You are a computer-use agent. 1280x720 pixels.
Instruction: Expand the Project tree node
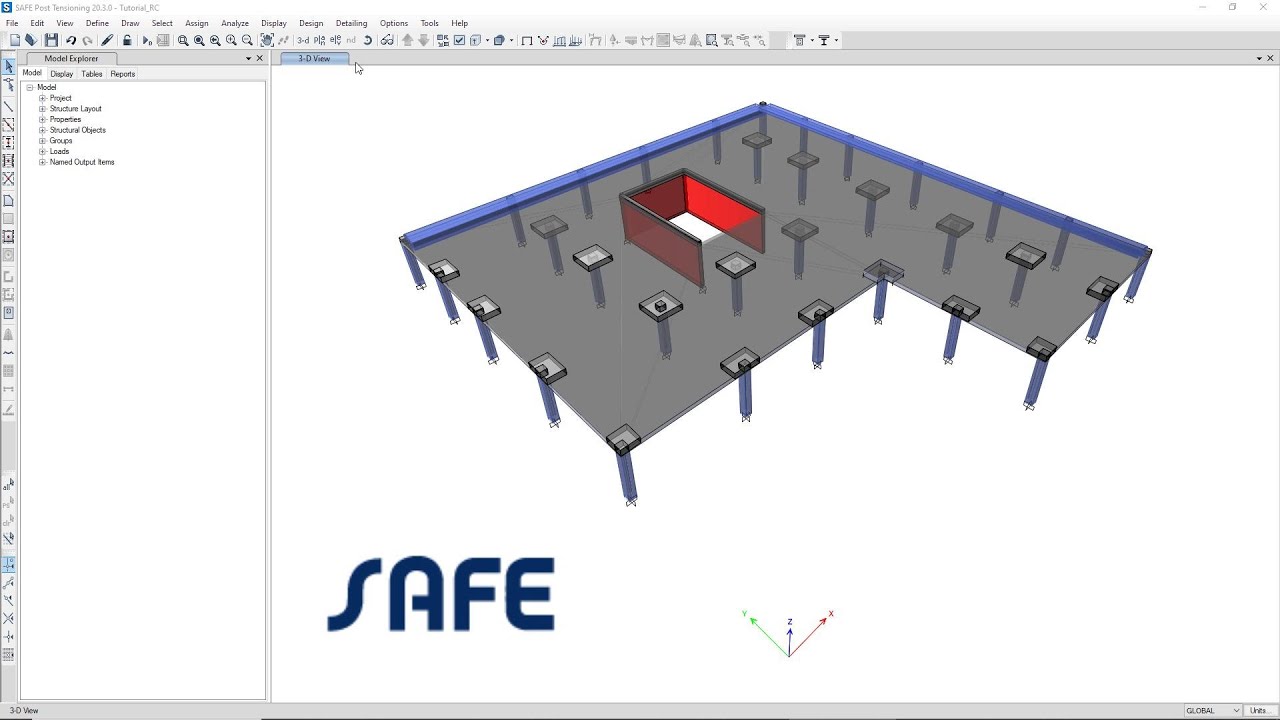[43, 98]
